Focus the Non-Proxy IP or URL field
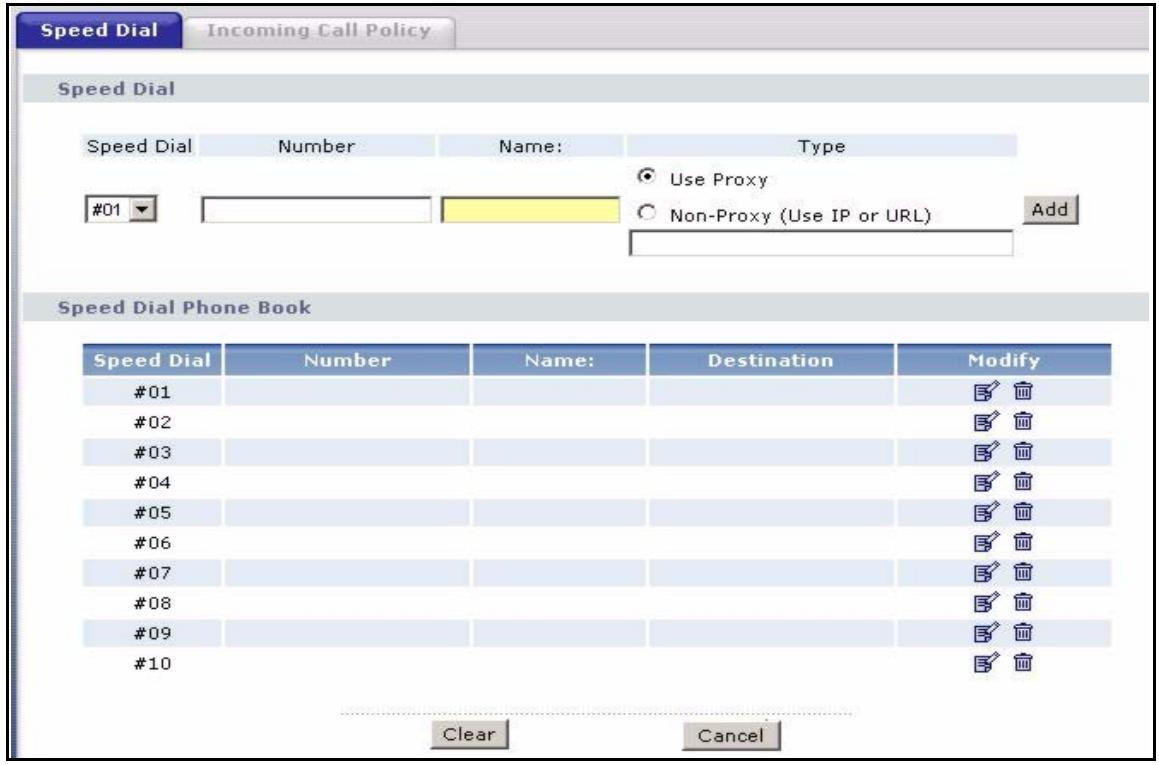 (820, 243)
